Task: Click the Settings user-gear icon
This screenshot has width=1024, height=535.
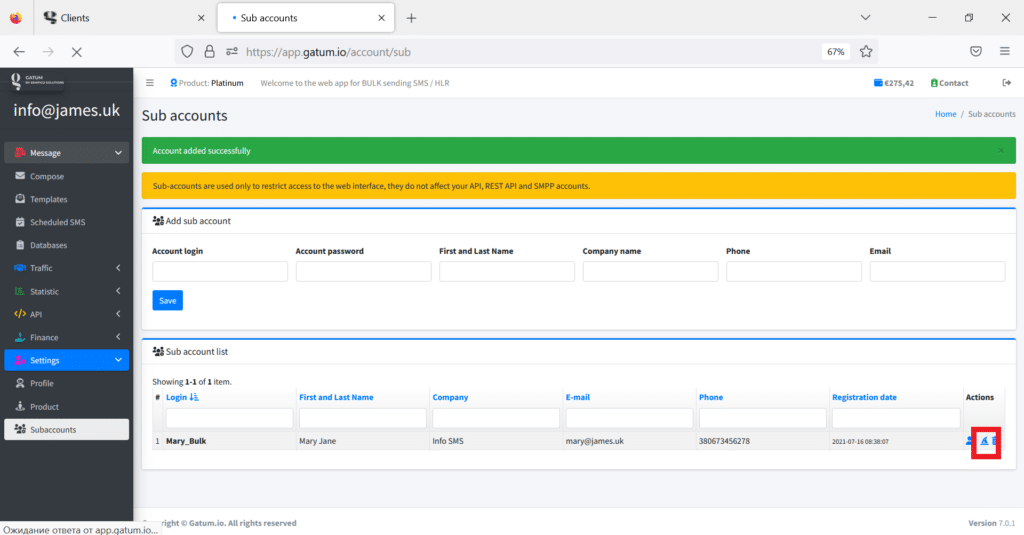Action: click(x=20, y=360)
